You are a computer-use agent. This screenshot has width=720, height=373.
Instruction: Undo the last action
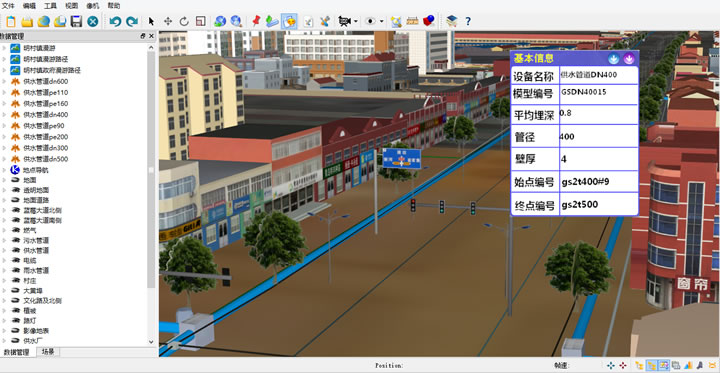tap(115, 21)
